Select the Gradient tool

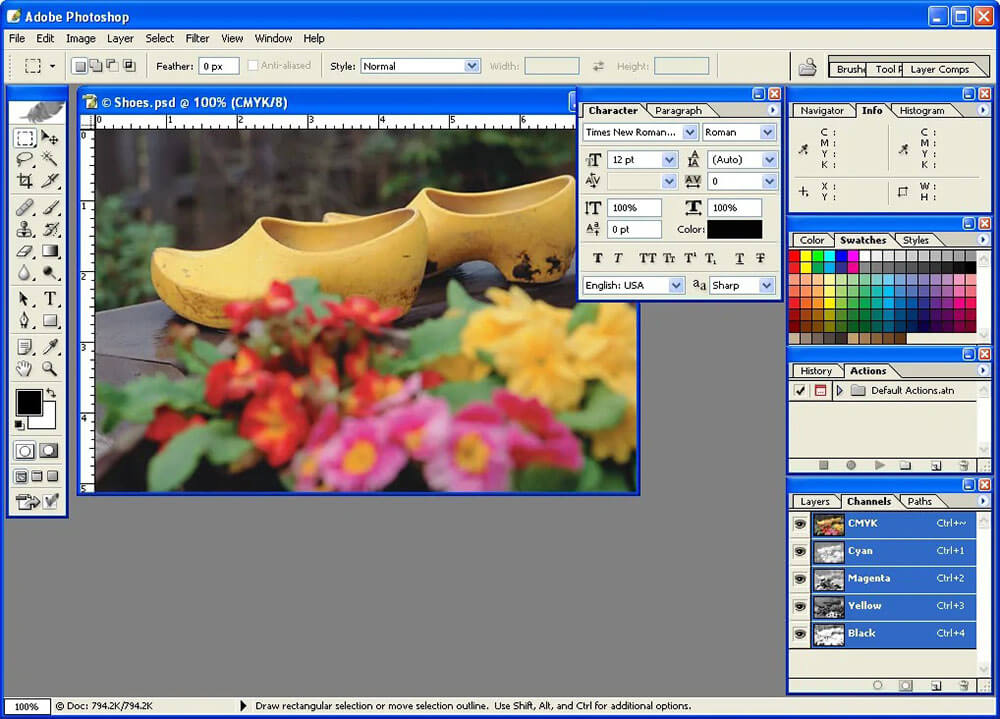[50, 251]
